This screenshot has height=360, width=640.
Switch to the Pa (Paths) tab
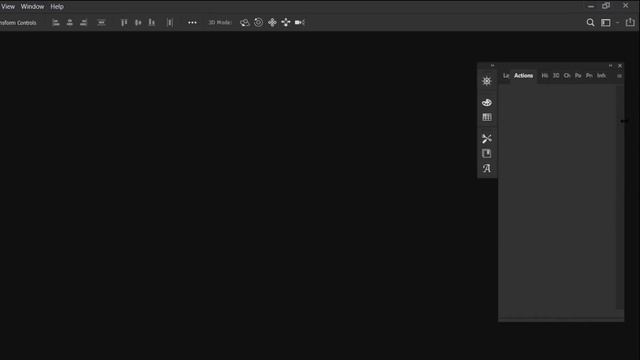(578, 76)
